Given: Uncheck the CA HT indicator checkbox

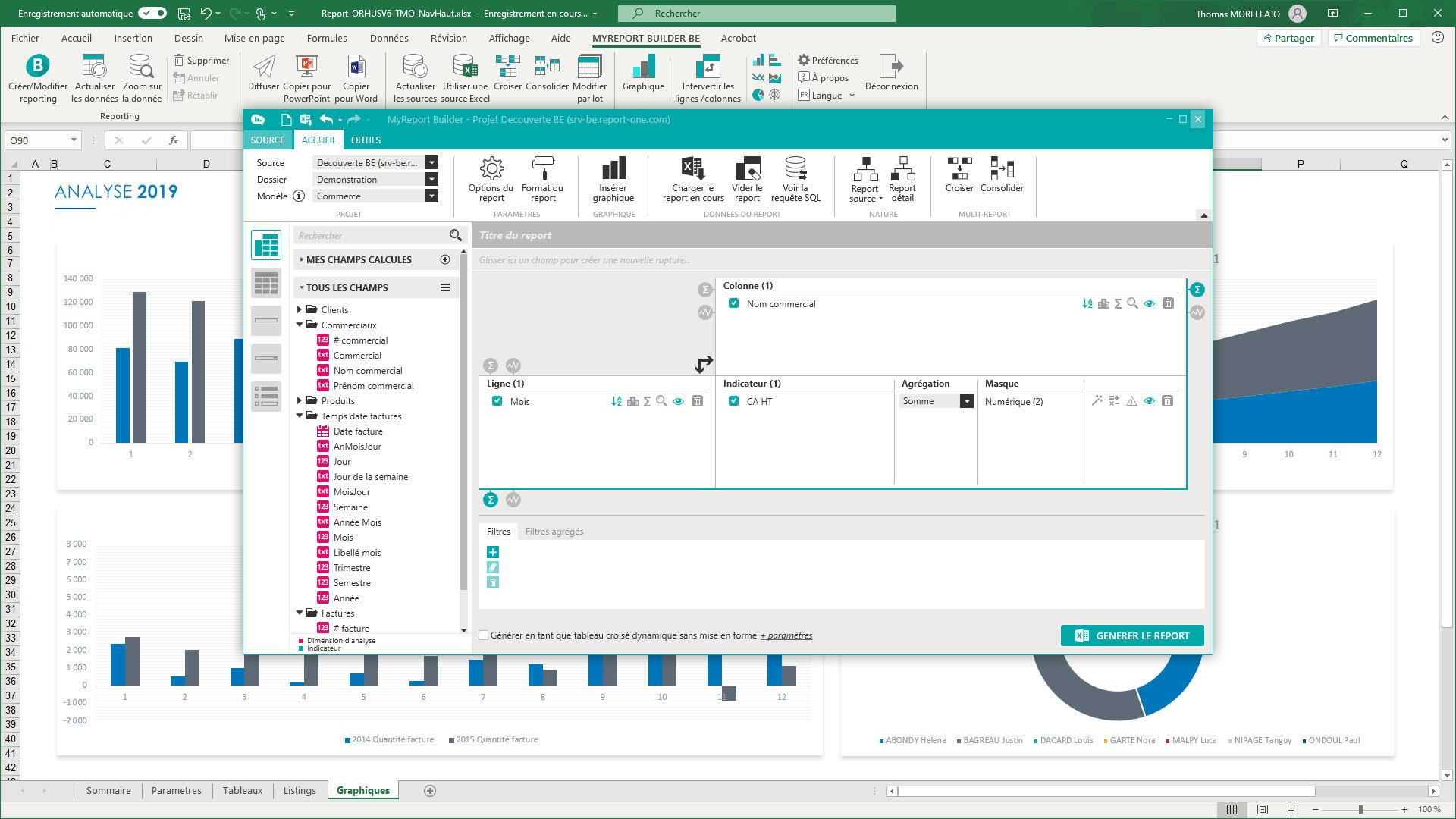Looking at the screenshot, I should pos(734,402).
